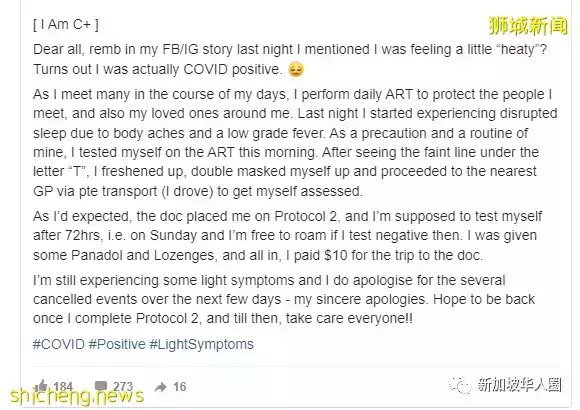Click the sad face emoji
This screenshot has height=410, width=580.
click(x=296, y=69)
